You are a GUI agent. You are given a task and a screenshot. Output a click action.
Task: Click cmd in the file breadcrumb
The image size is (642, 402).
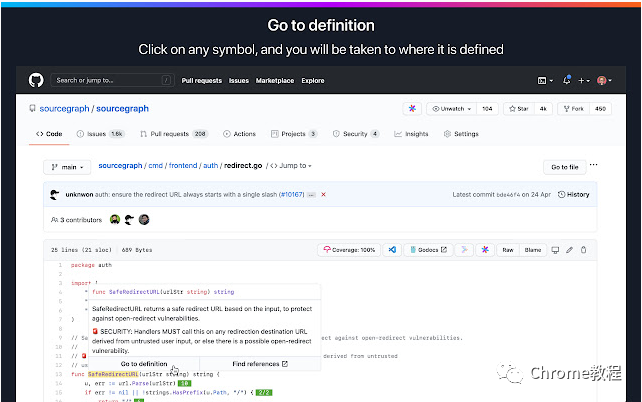pyautogui.click(x=156, y=165)
